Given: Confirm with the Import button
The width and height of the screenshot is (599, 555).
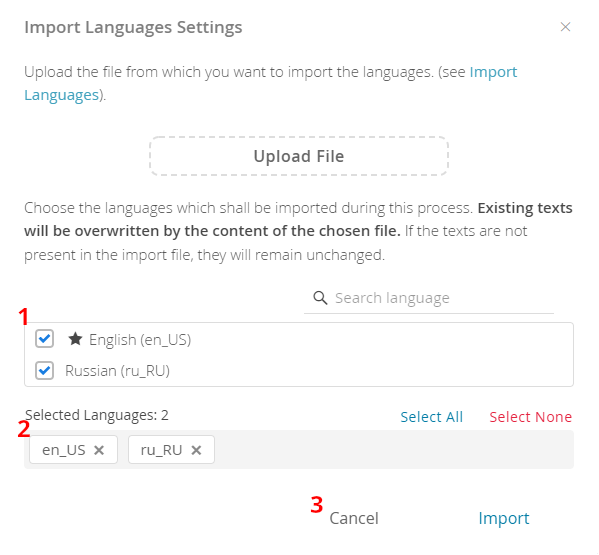Looking at the screenshot, I should pyautogui.click(x=503, y=518).
